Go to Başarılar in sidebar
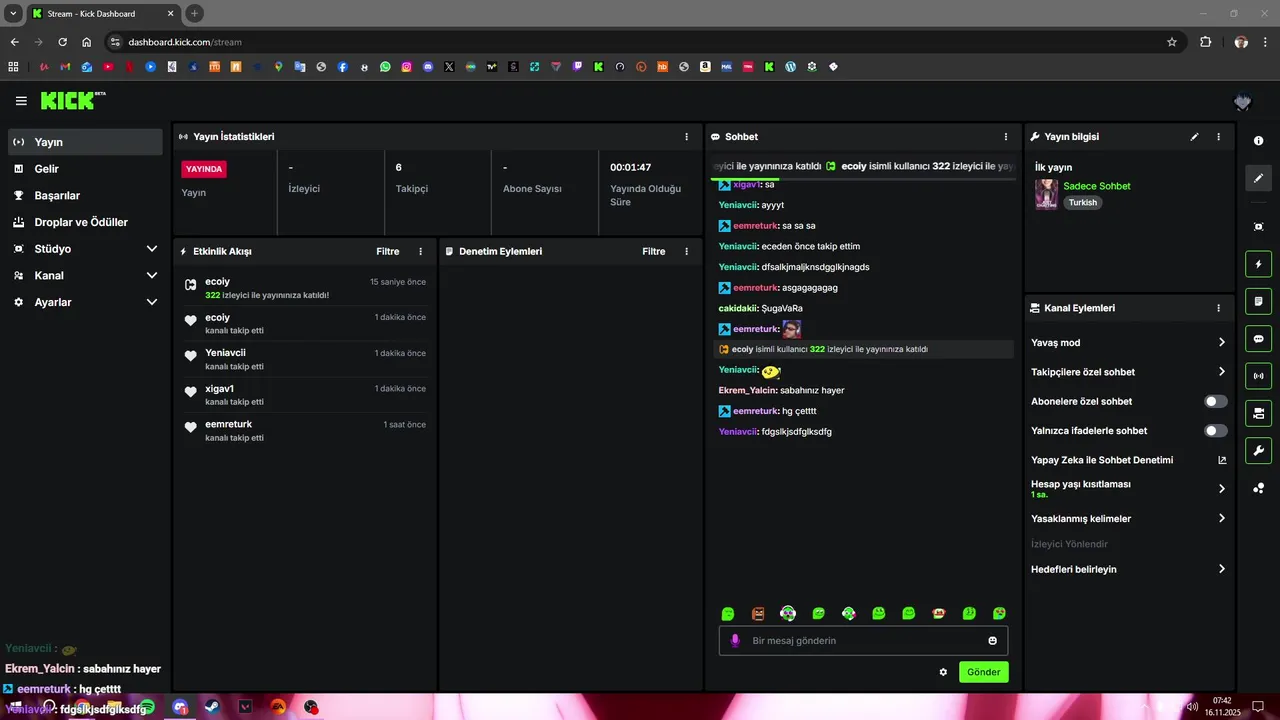Screen dimensions: 1280x720 tap(85, 196)
